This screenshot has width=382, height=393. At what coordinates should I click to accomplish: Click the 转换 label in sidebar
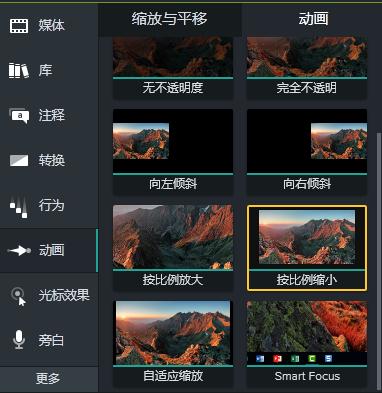point(51,160)
